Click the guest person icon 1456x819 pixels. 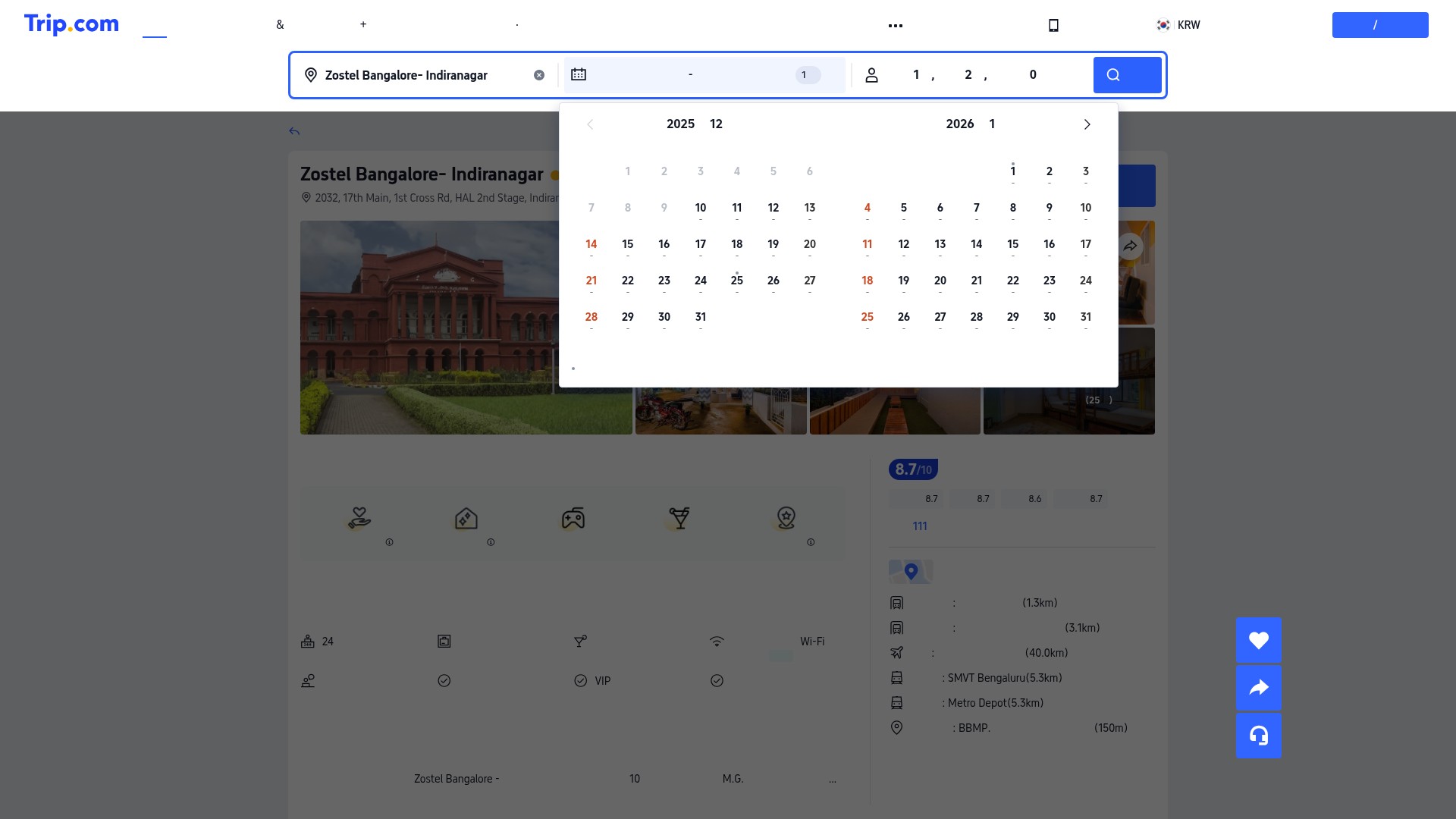[872, 75]
